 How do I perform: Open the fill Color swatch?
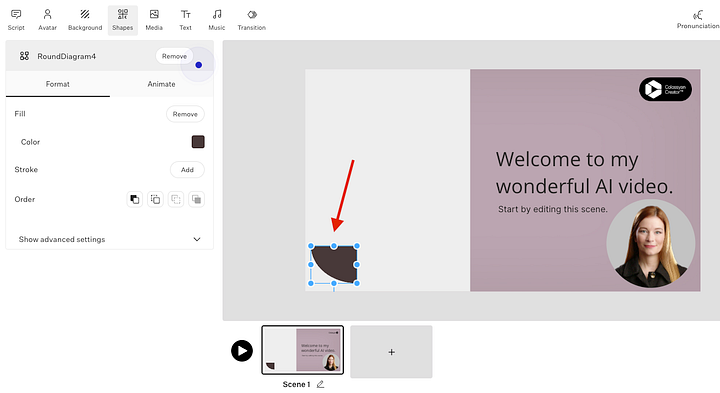coord(198,142)
